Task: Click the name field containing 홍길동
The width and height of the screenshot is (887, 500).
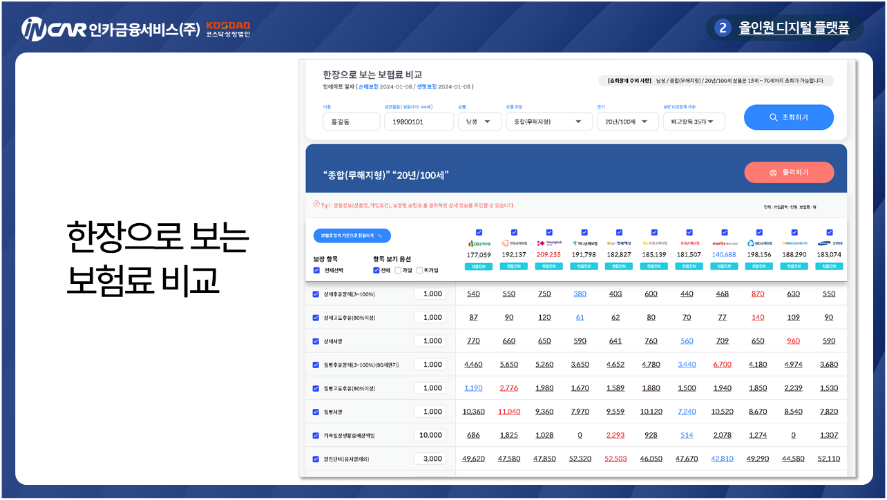Action: pos(351,122)
